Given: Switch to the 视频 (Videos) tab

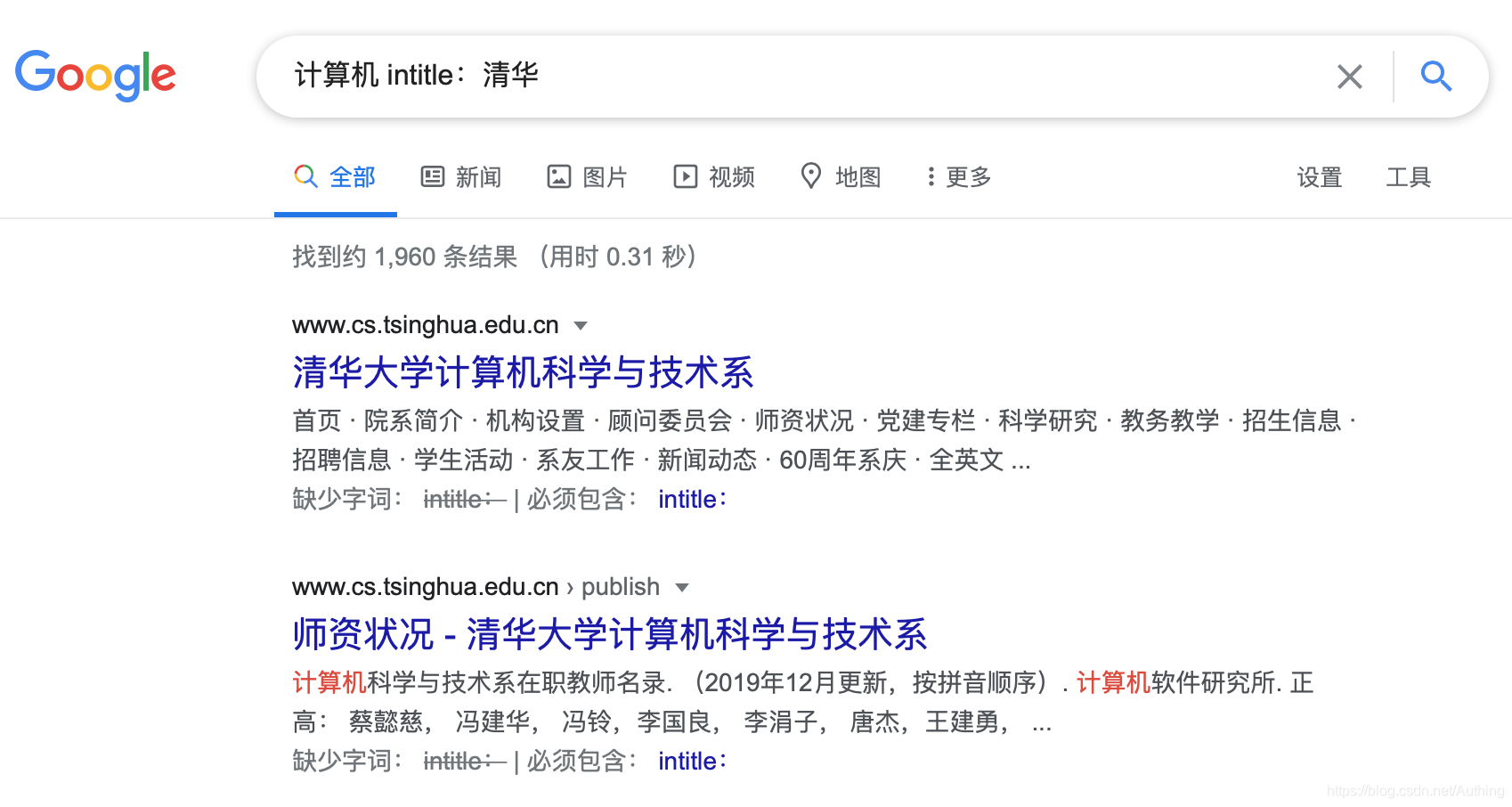Looking at the screenshot, I should tap(714, 177).
